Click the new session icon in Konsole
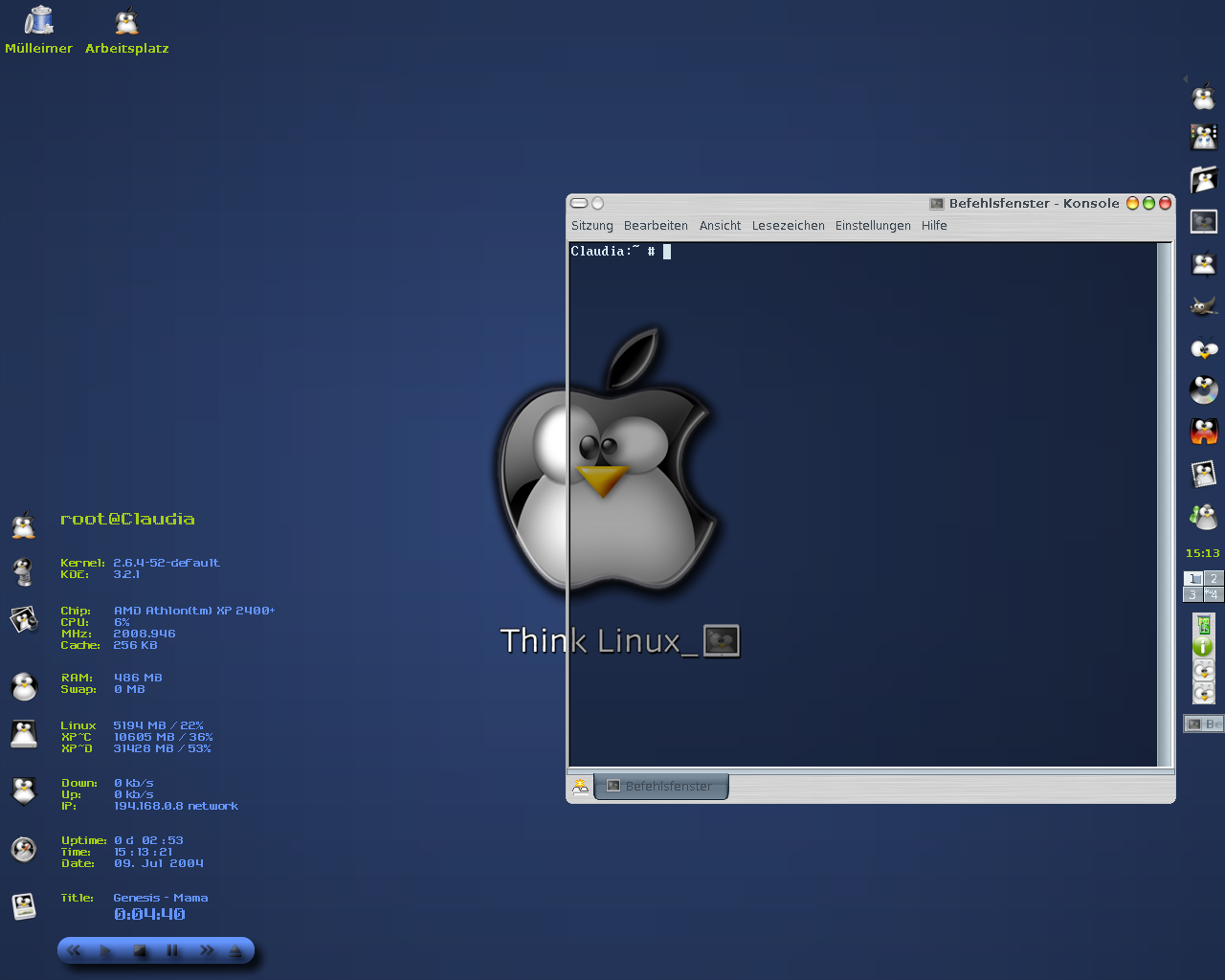Viewport: 1225px width, 980px height. click(581, 787)
